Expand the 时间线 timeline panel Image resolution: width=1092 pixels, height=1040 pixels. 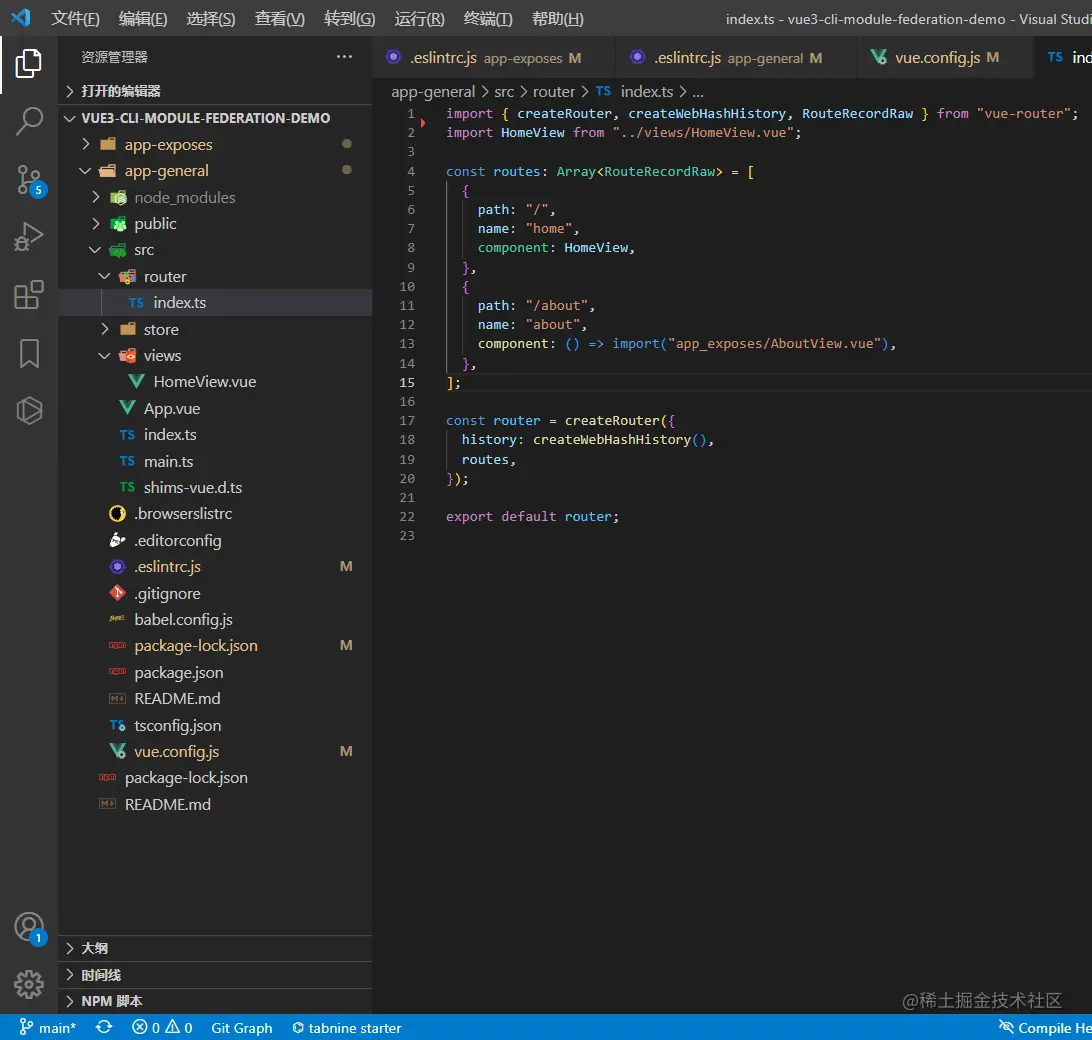(214, 975)
